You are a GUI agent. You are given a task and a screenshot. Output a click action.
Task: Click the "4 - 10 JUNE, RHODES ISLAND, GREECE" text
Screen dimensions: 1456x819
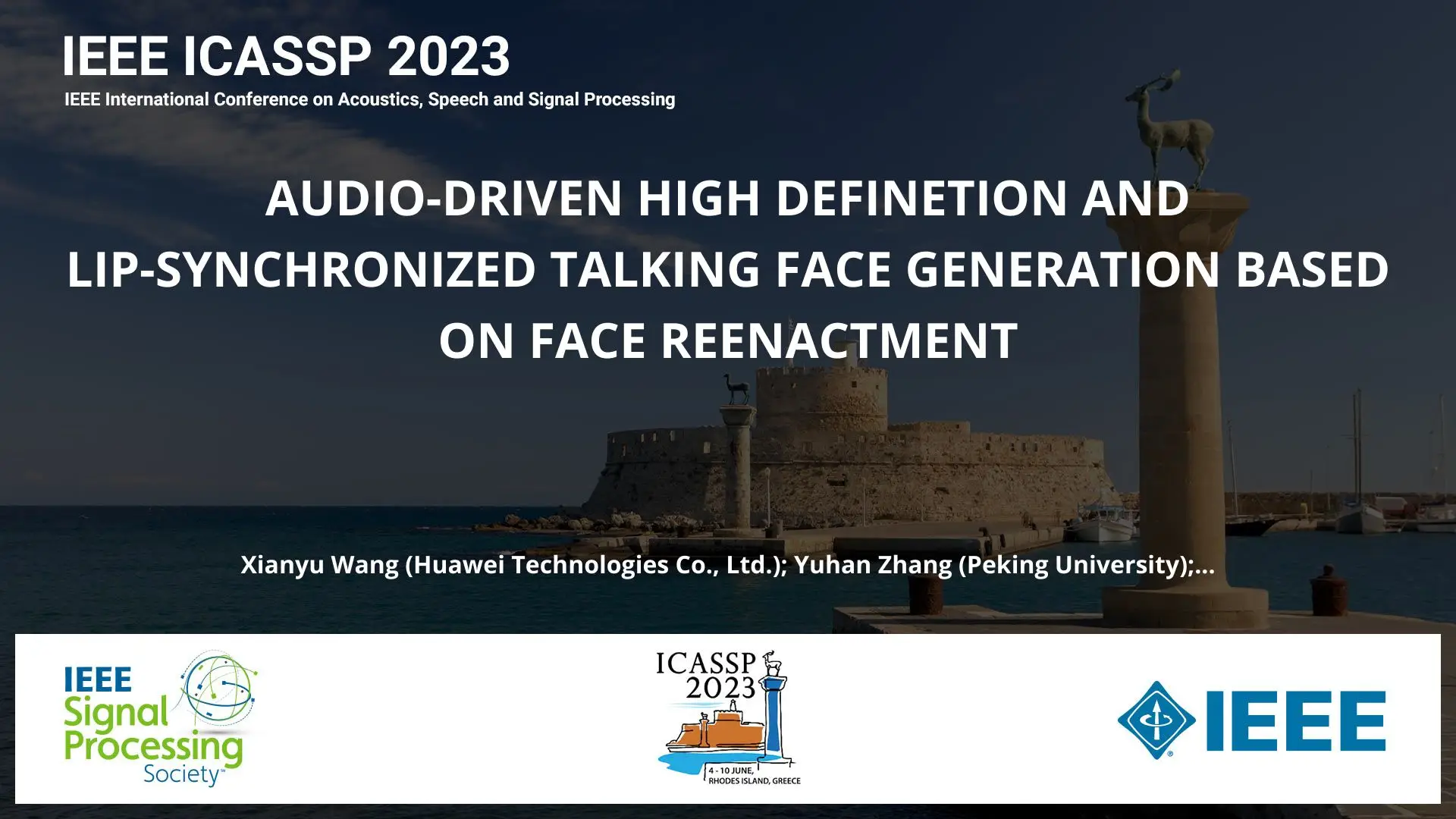click(754, 775)
